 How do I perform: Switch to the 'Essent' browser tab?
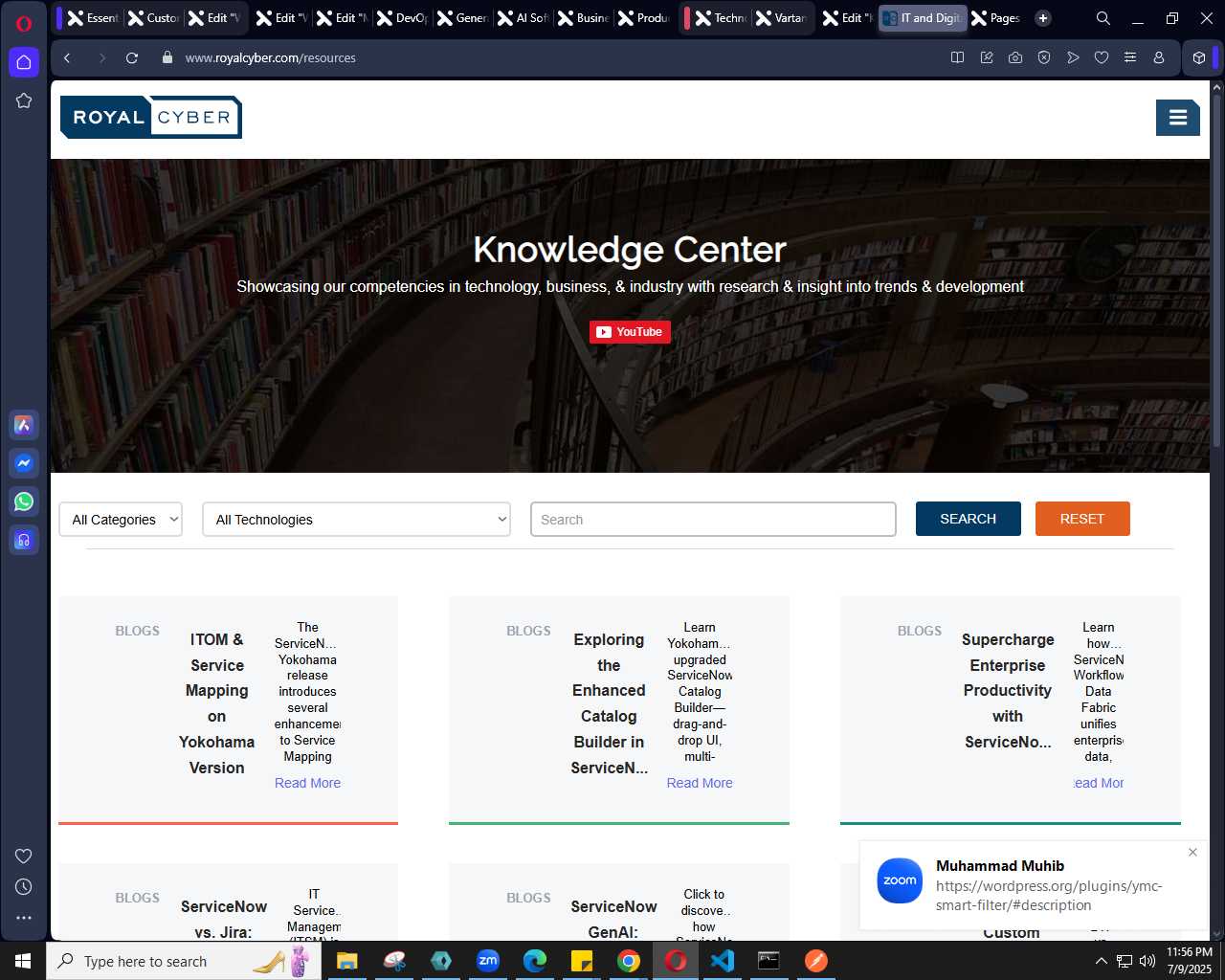pos(92,18)
